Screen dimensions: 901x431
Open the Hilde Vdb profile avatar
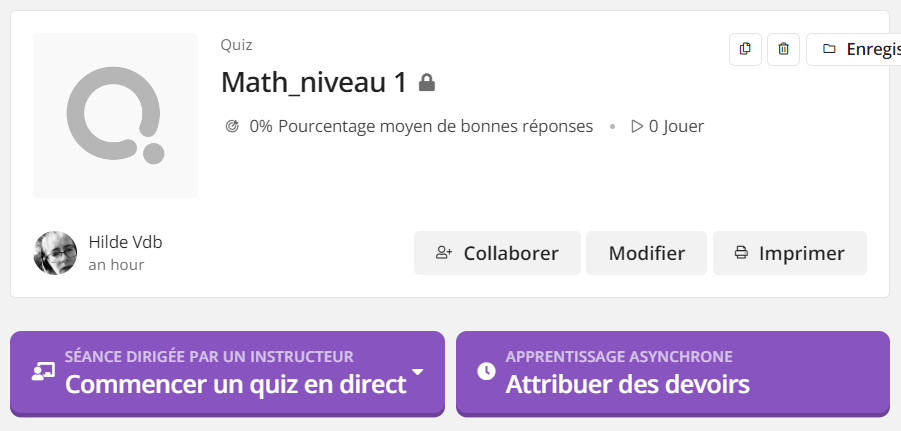tap(55, 253)
